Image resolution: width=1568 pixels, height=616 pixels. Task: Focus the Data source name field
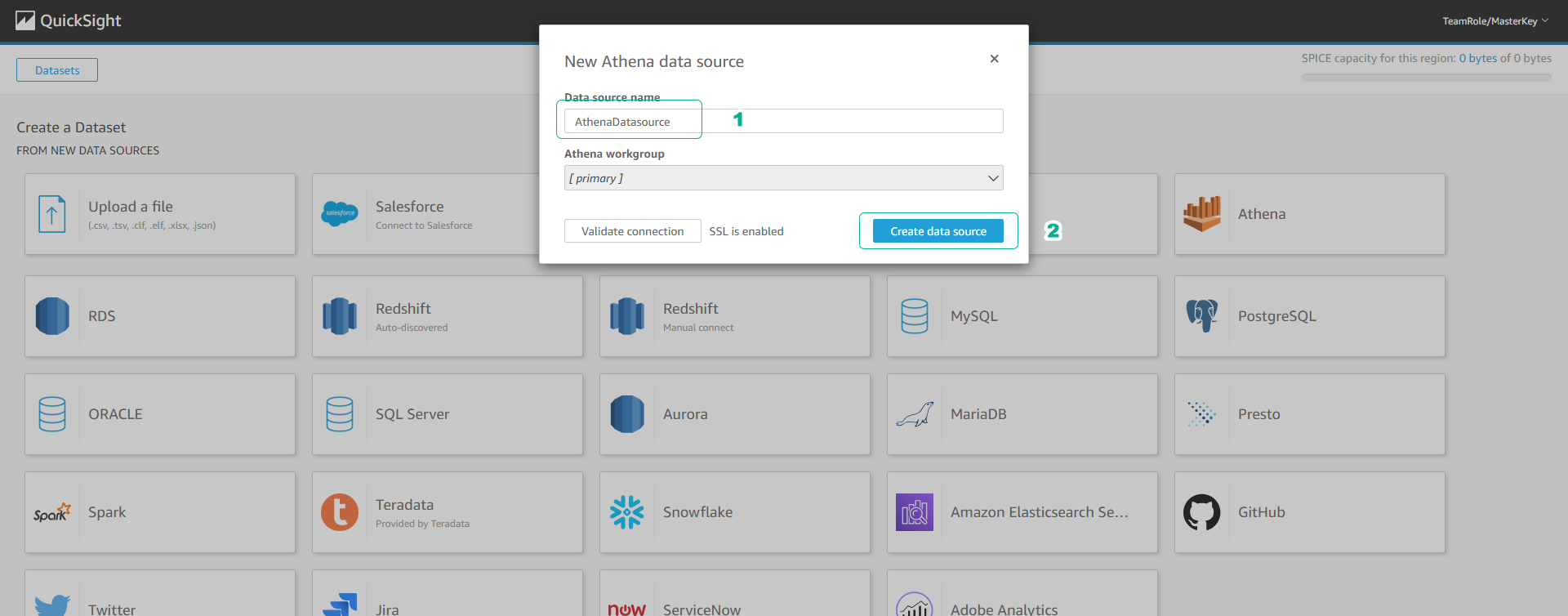point(783,121)
